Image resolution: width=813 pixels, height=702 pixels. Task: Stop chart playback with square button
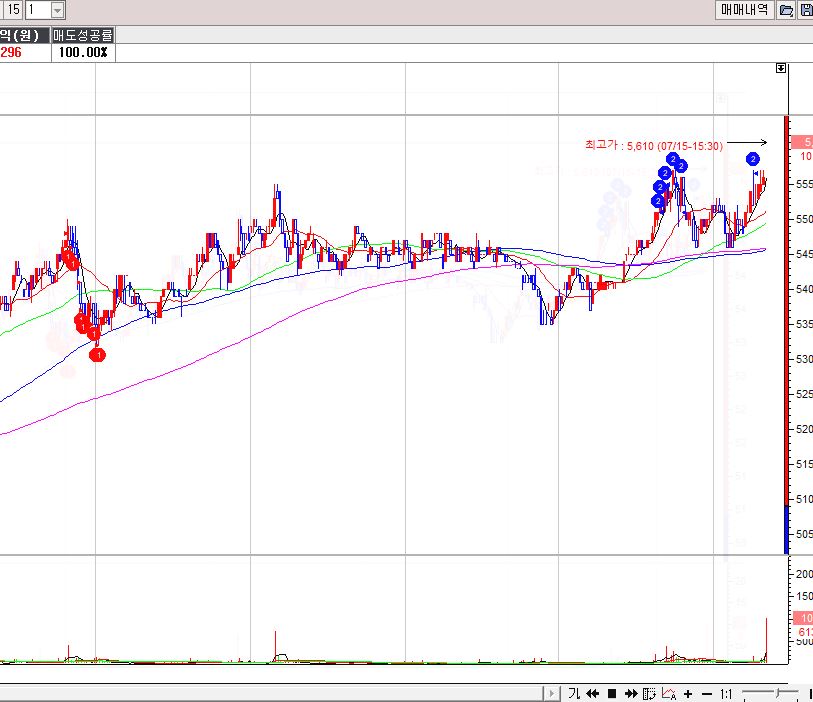[612, 693]
